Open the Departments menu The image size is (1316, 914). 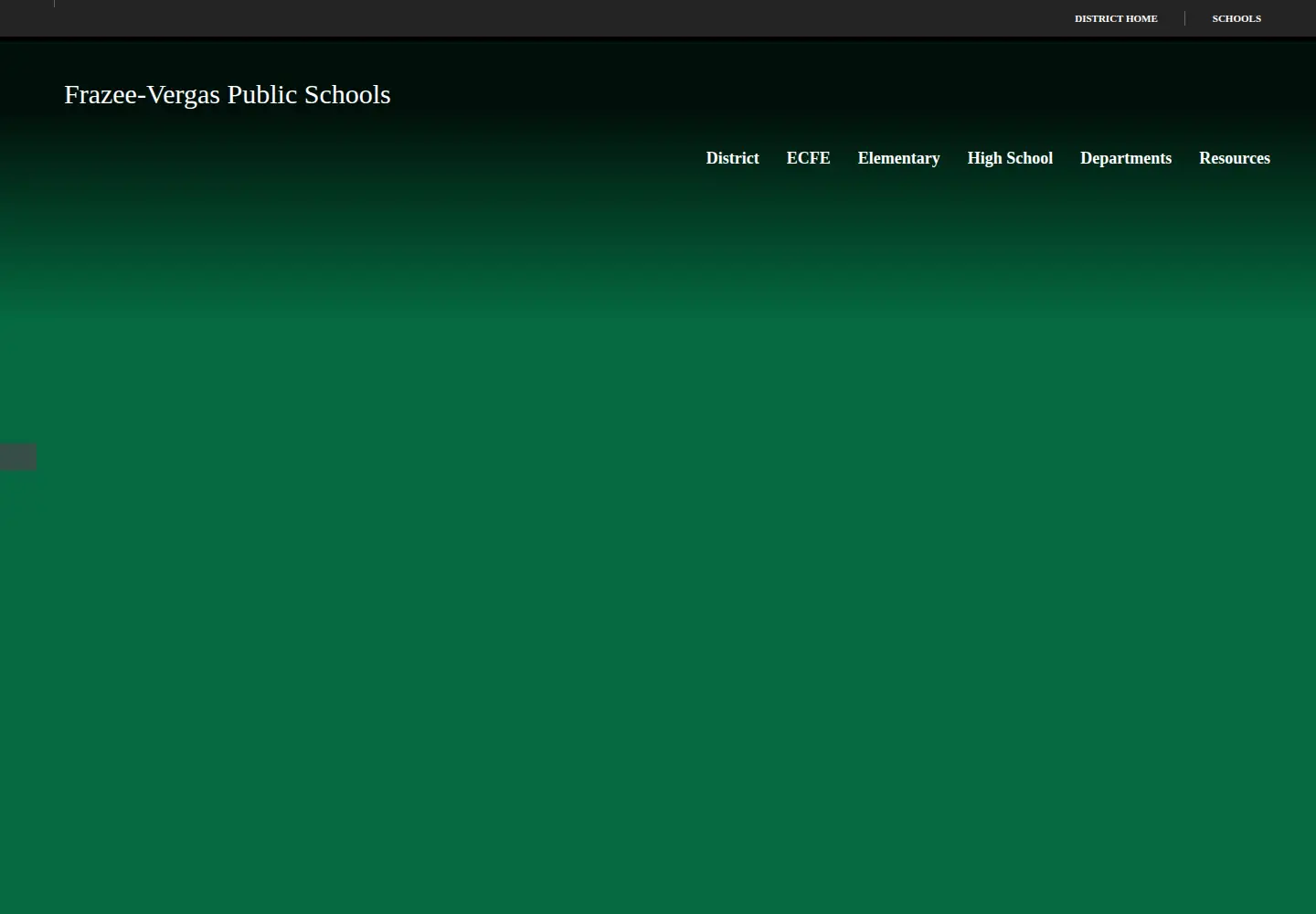click(1126, 158)
